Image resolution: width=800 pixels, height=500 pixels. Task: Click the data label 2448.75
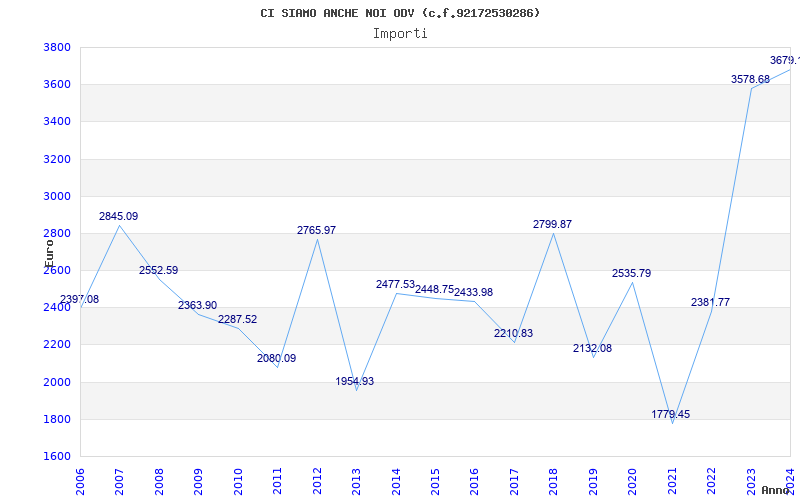click(434, 290)
